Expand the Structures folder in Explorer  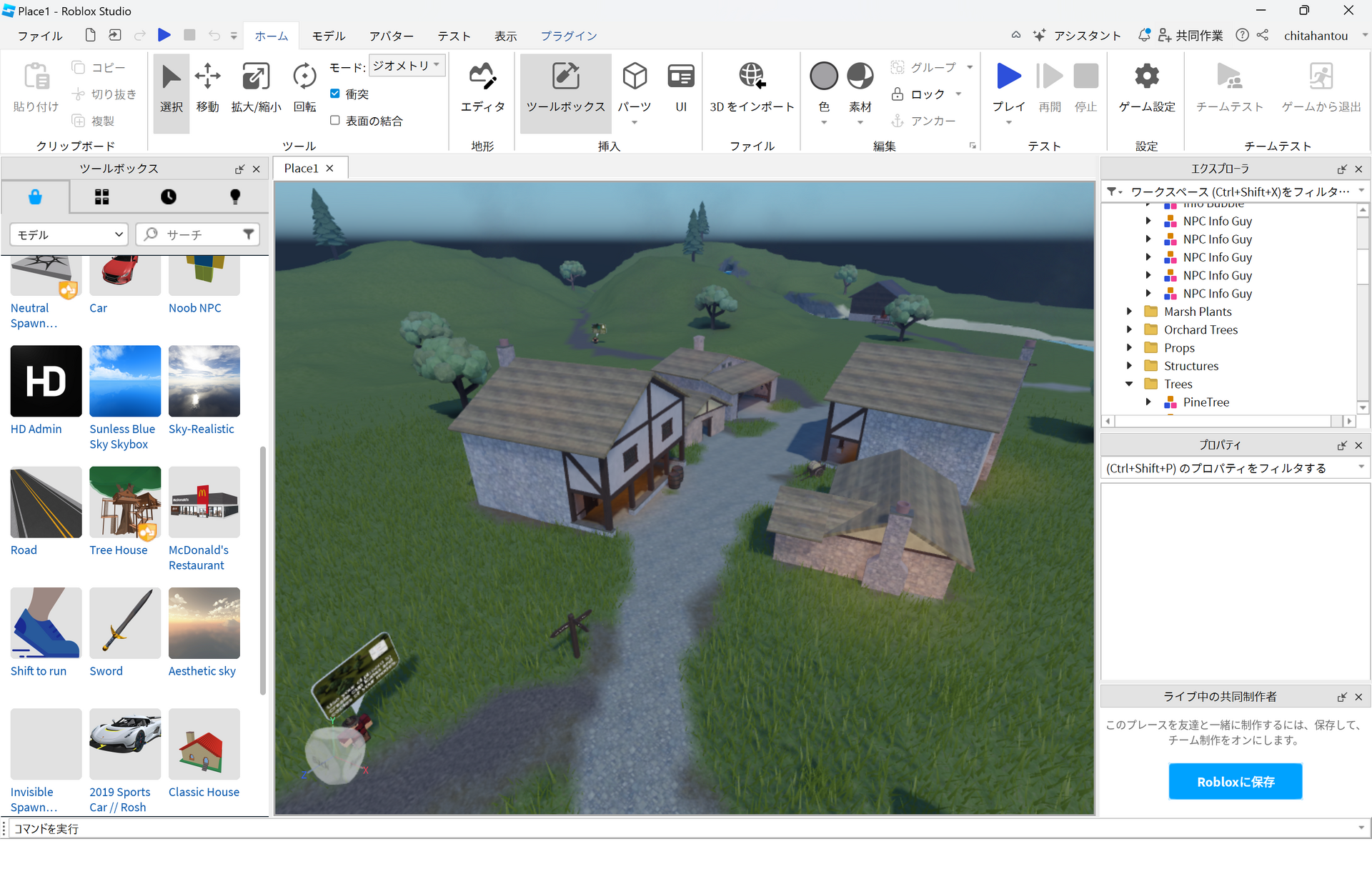(1129, 366)
